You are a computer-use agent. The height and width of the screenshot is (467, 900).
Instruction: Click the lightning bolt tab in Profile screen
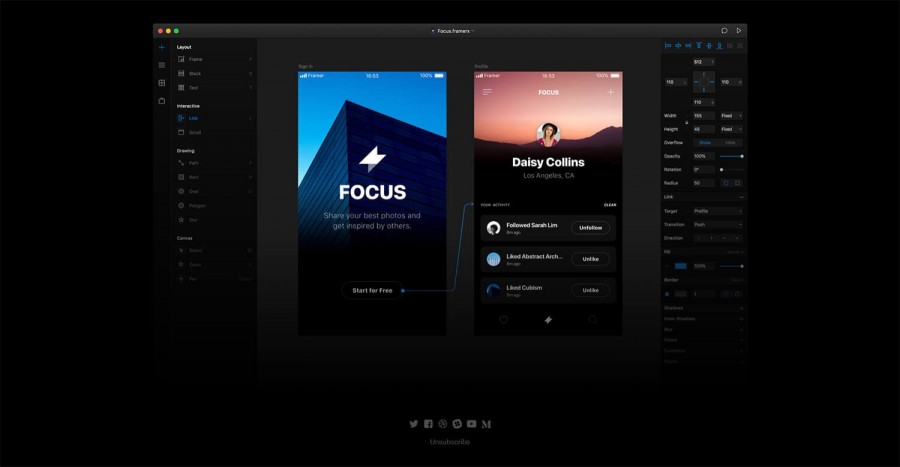point(548,320)
